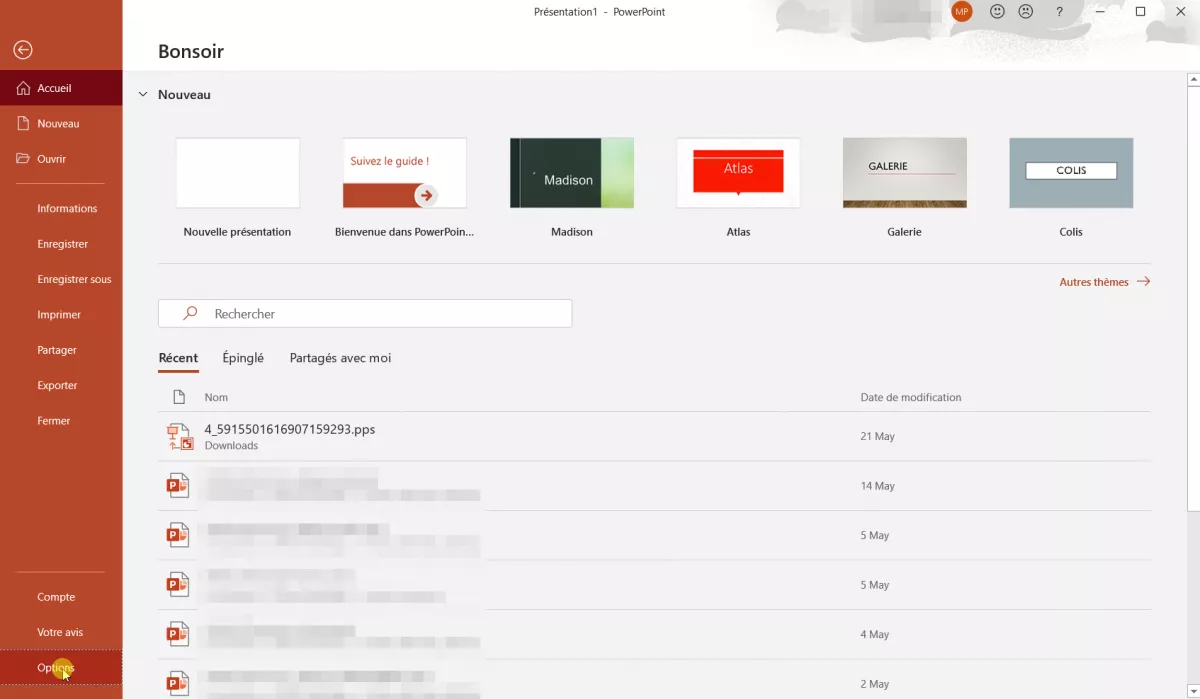Sort by Date de modification header

tap(911, 397)
